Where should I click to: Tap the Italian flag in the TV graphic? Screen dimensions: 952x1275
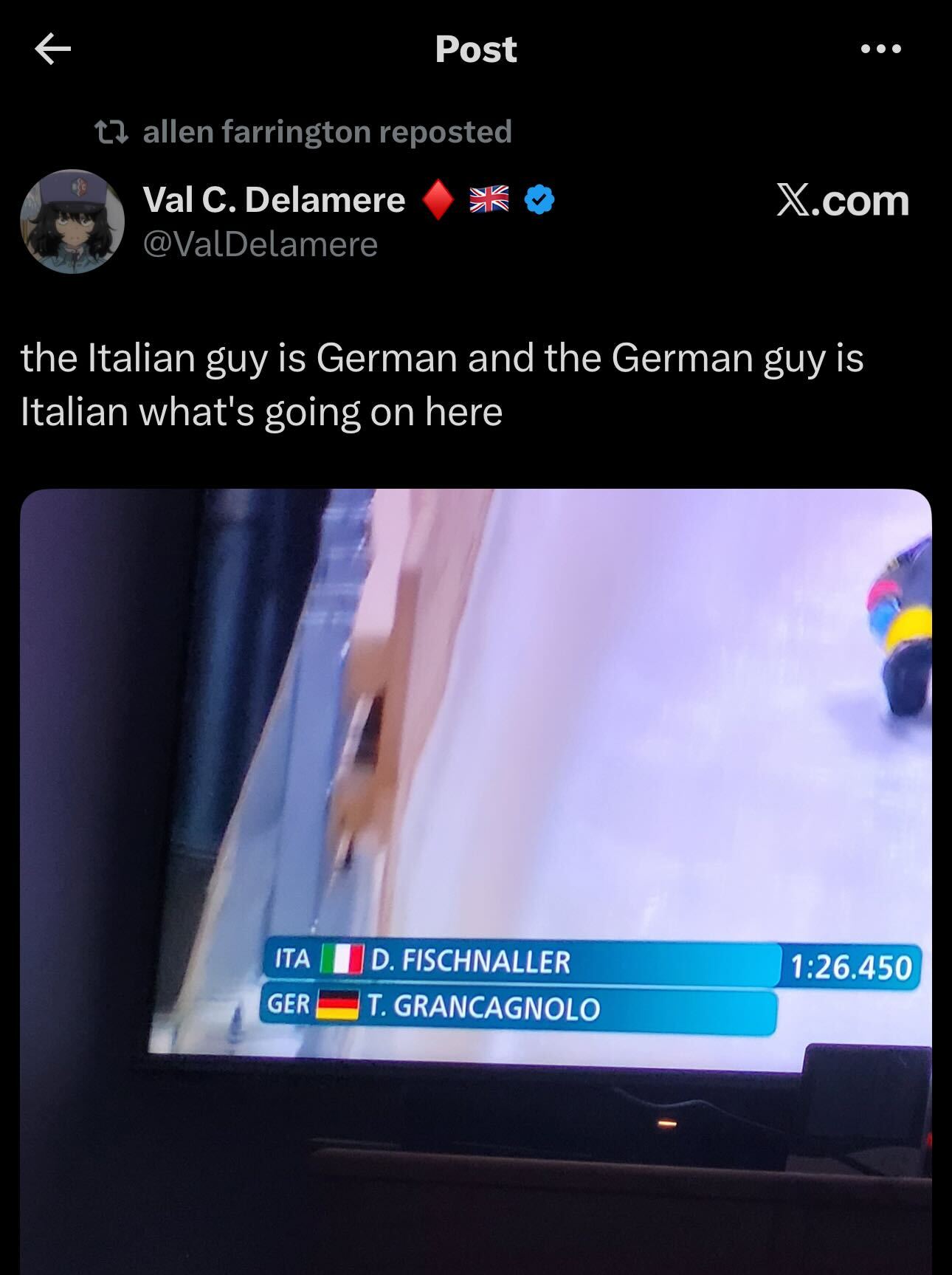341,960
